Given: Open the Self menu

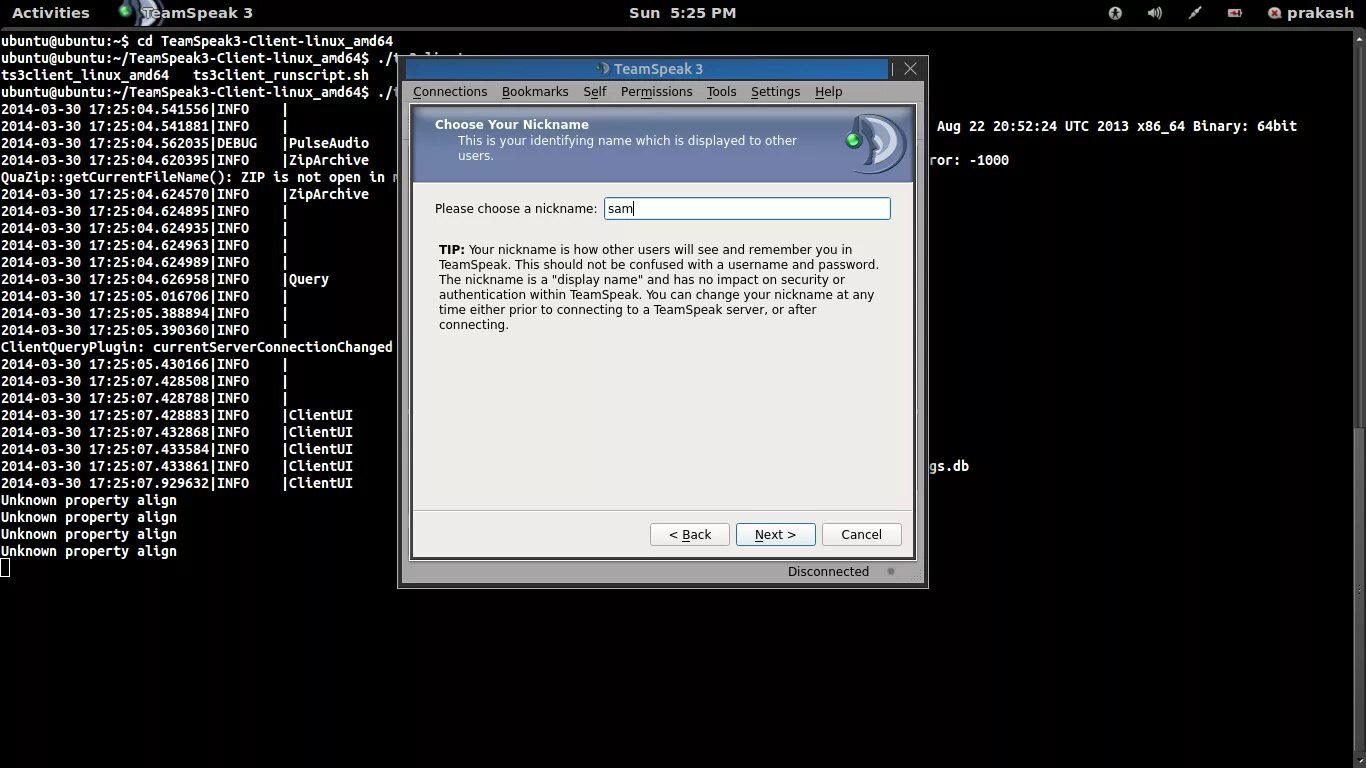Looking at the screenshot, I should (595, 92).
